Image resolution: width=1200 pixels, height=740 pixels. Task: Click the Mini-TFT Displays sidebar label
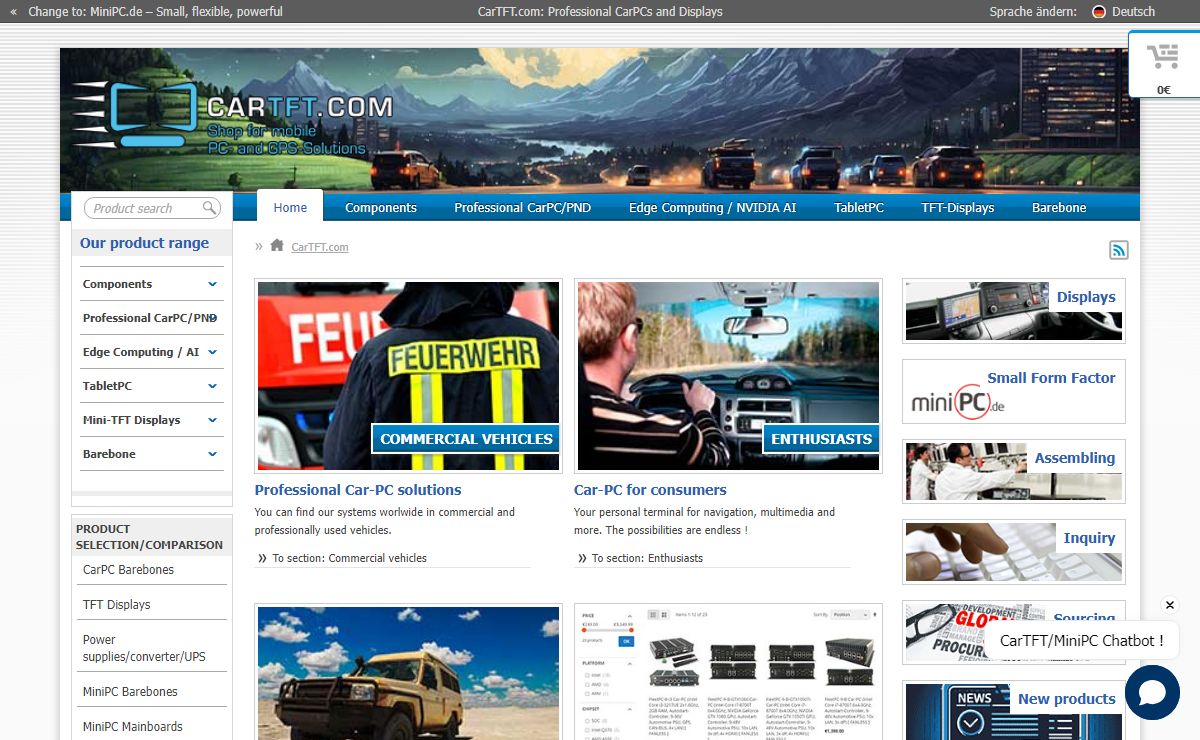click(131, 420)
